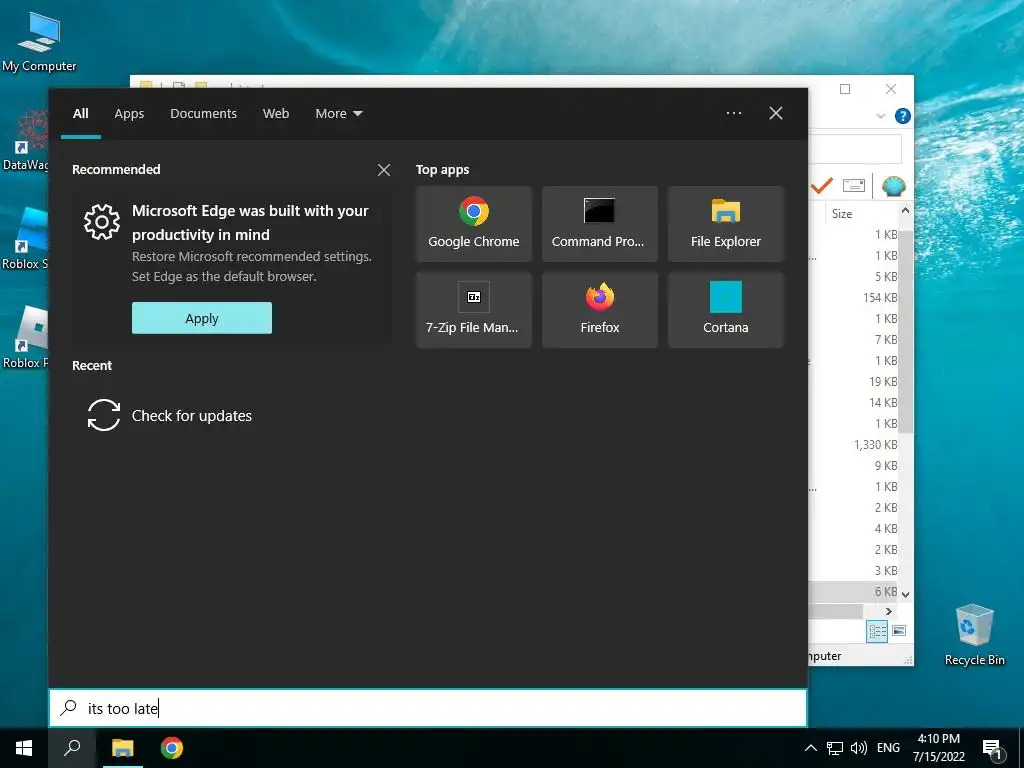Image resolution: width=1024 pixels, height=768 pixels.
Task: Select the 14 KB file row in Explorer
Action: [853, 402]
